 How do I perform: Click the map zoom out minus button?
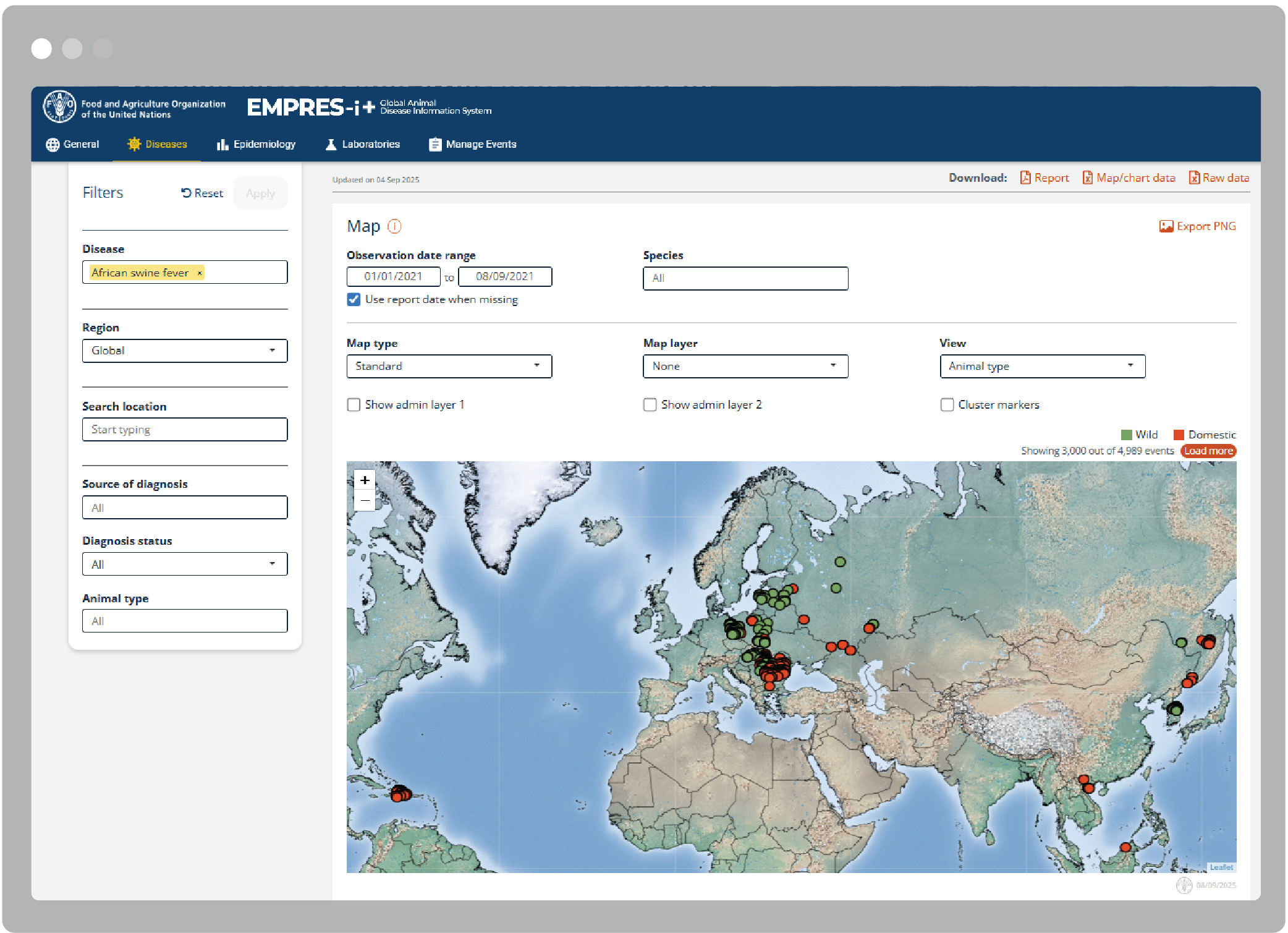coord(365,500)
